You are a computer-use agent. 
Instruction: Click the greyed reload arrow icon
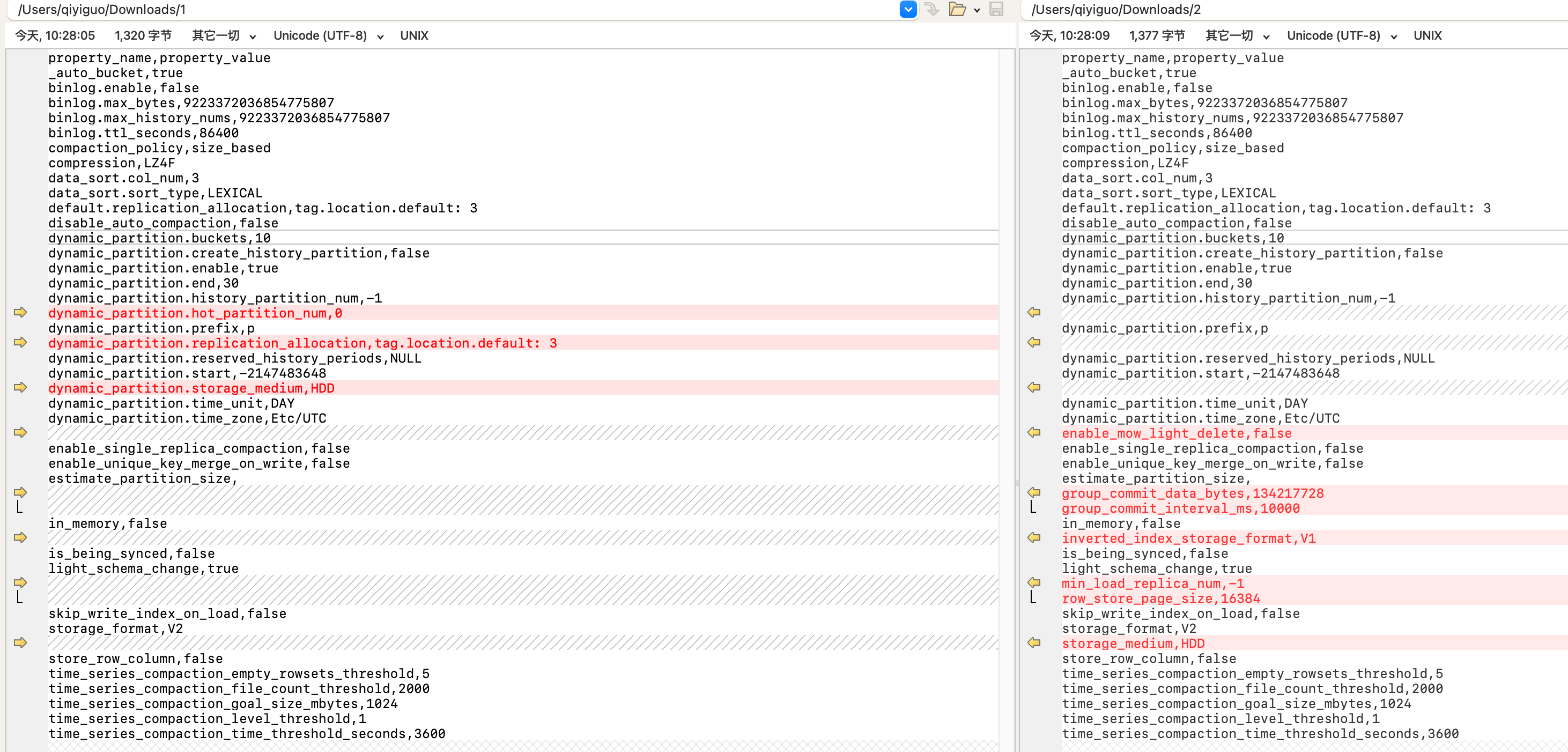click(932, 9)
